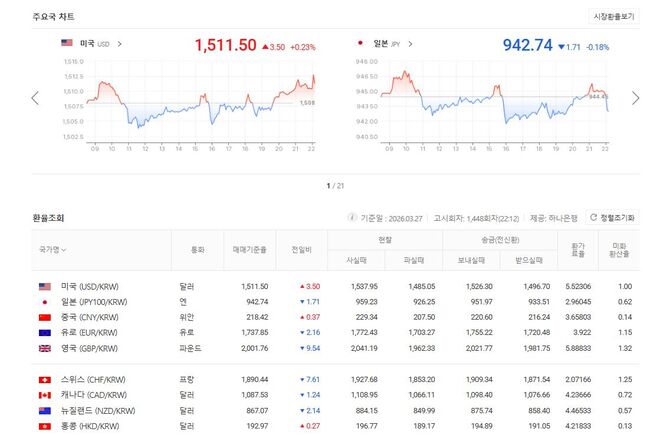Screen dimensions: 650x435
Task: Click the next chart arrow on right
Action: click(x=635, y=98)
